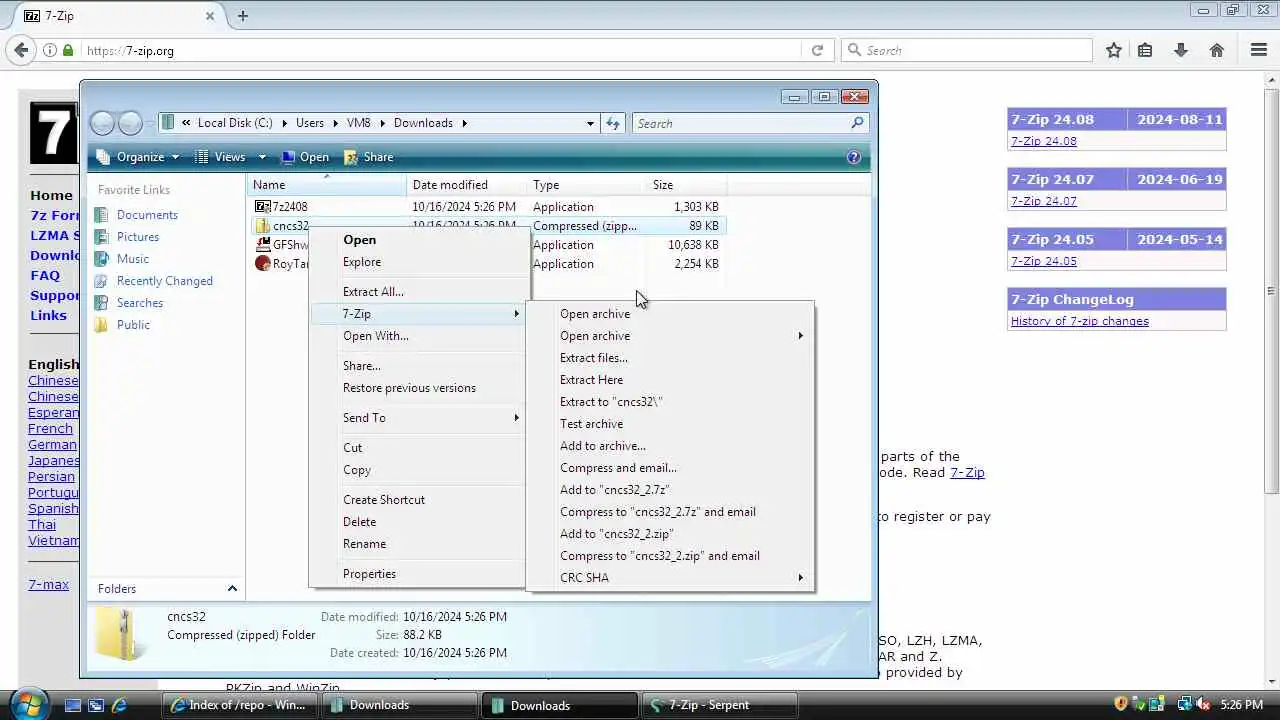Expand the Views dropdown arrow
This screenshot has width=1280, height=720.
[262, 157]
